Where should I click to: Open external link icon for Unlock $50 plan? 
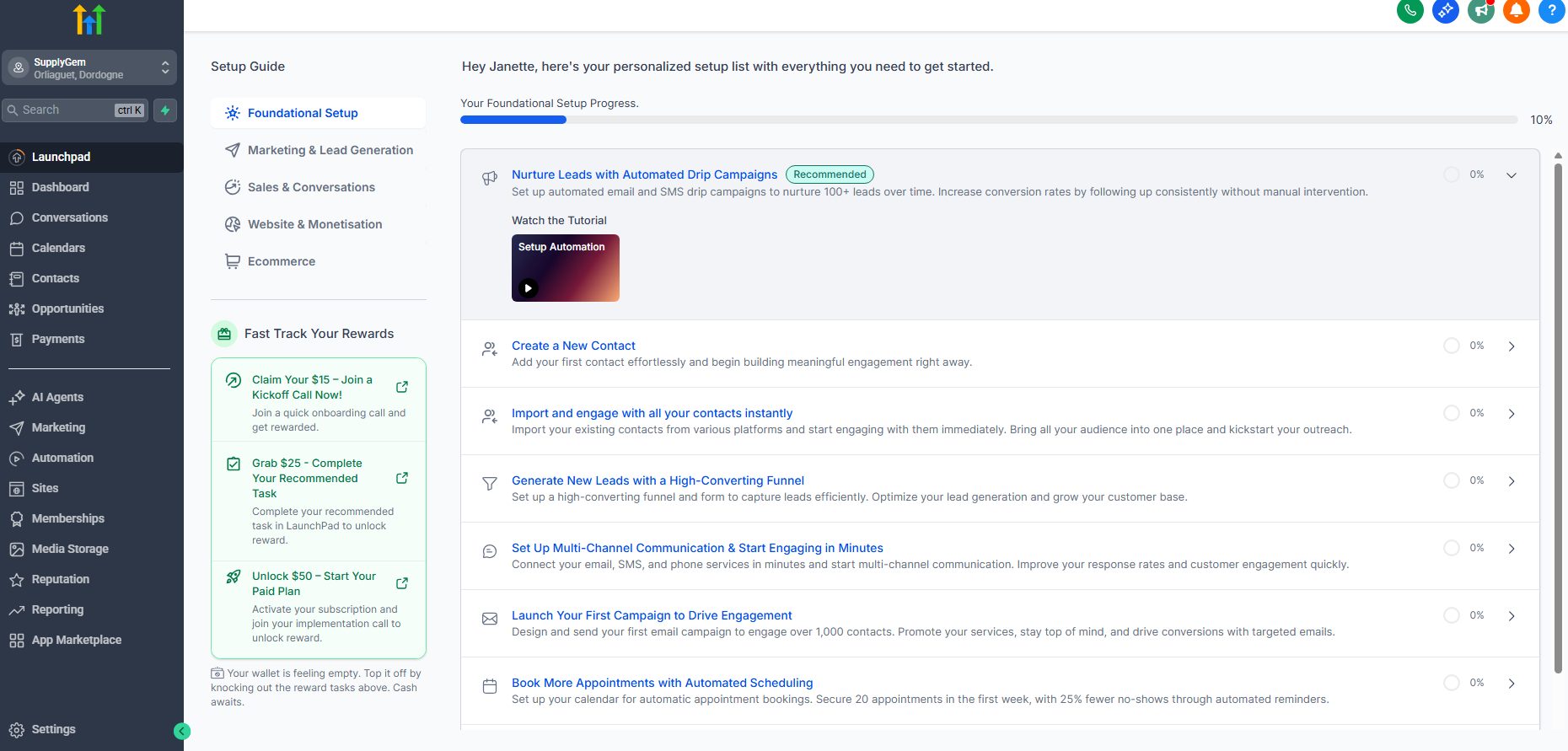[x=402, y=583]
